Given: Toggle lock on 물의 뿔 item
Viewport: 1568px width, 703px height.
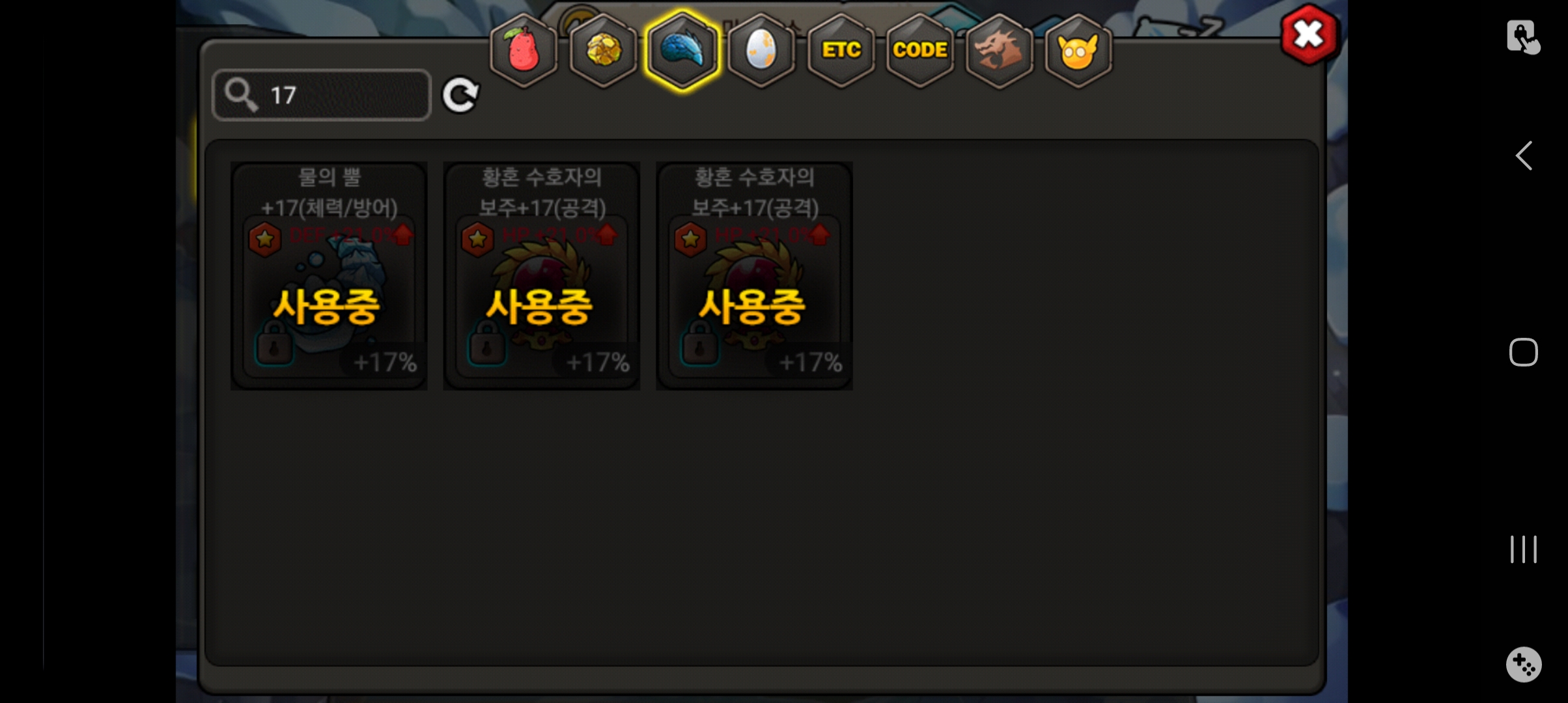Looking at the screenshot, I should coord(274,346).
